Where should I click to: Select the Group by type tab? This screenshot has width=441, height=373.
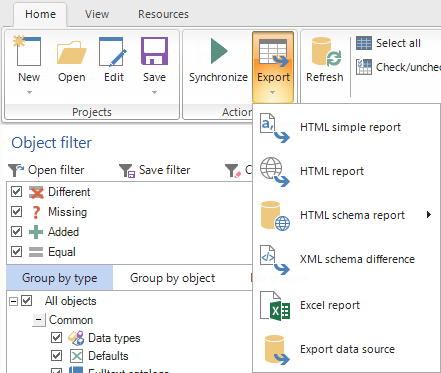click(x=60, y=278)
